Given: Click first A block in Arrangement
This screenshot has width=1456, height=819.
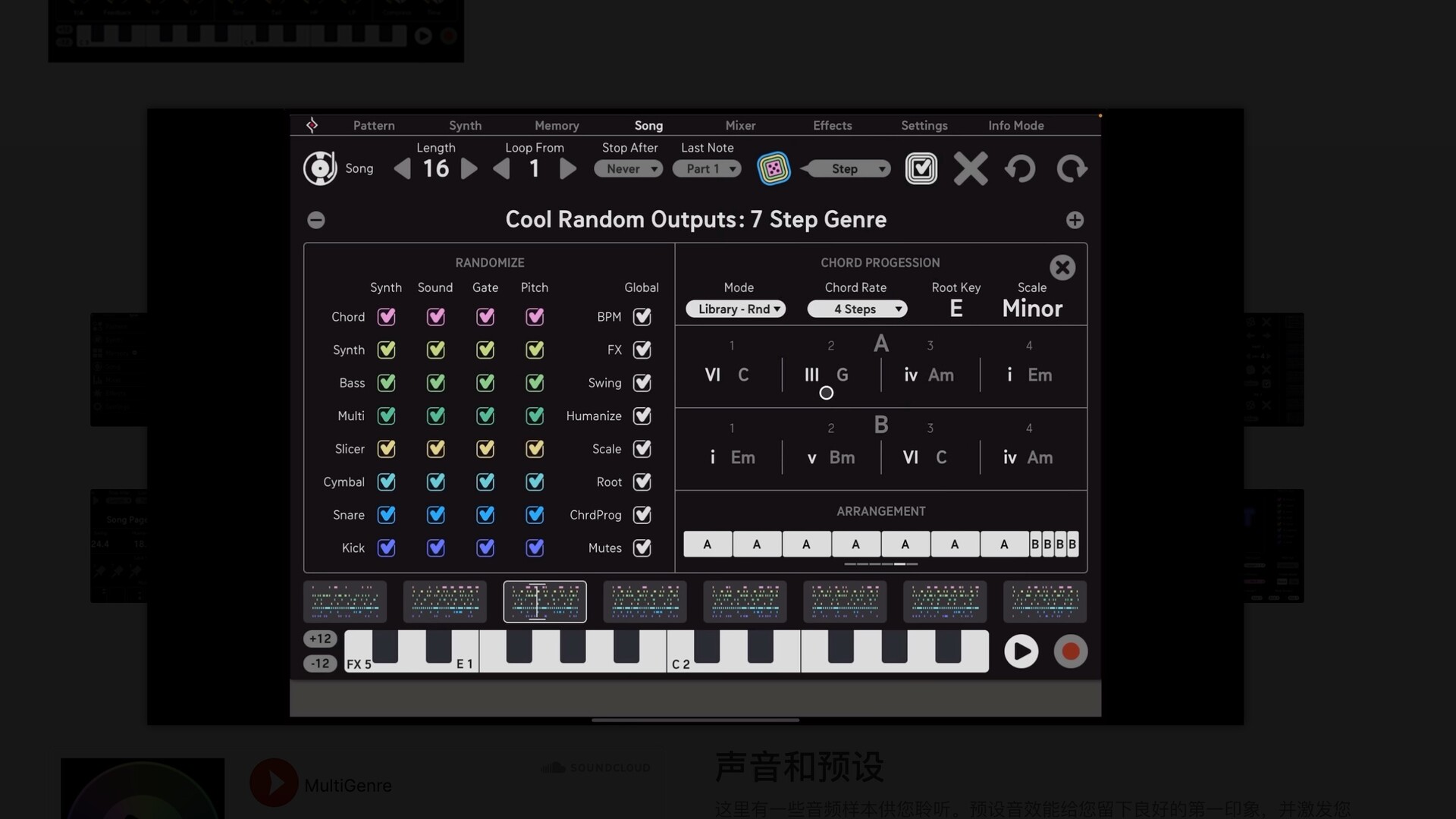Looking at the screenshot, I should [x=708, y=544].
